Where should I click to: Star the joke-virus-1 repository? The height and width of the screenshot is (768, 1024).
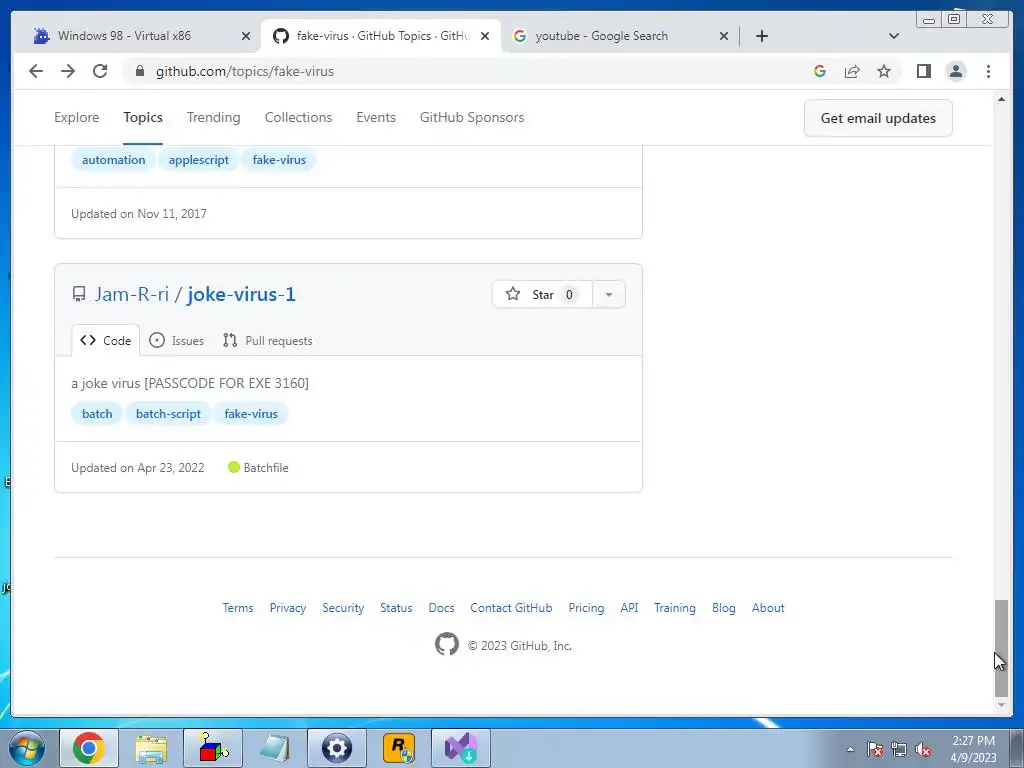tap(542, 295)
